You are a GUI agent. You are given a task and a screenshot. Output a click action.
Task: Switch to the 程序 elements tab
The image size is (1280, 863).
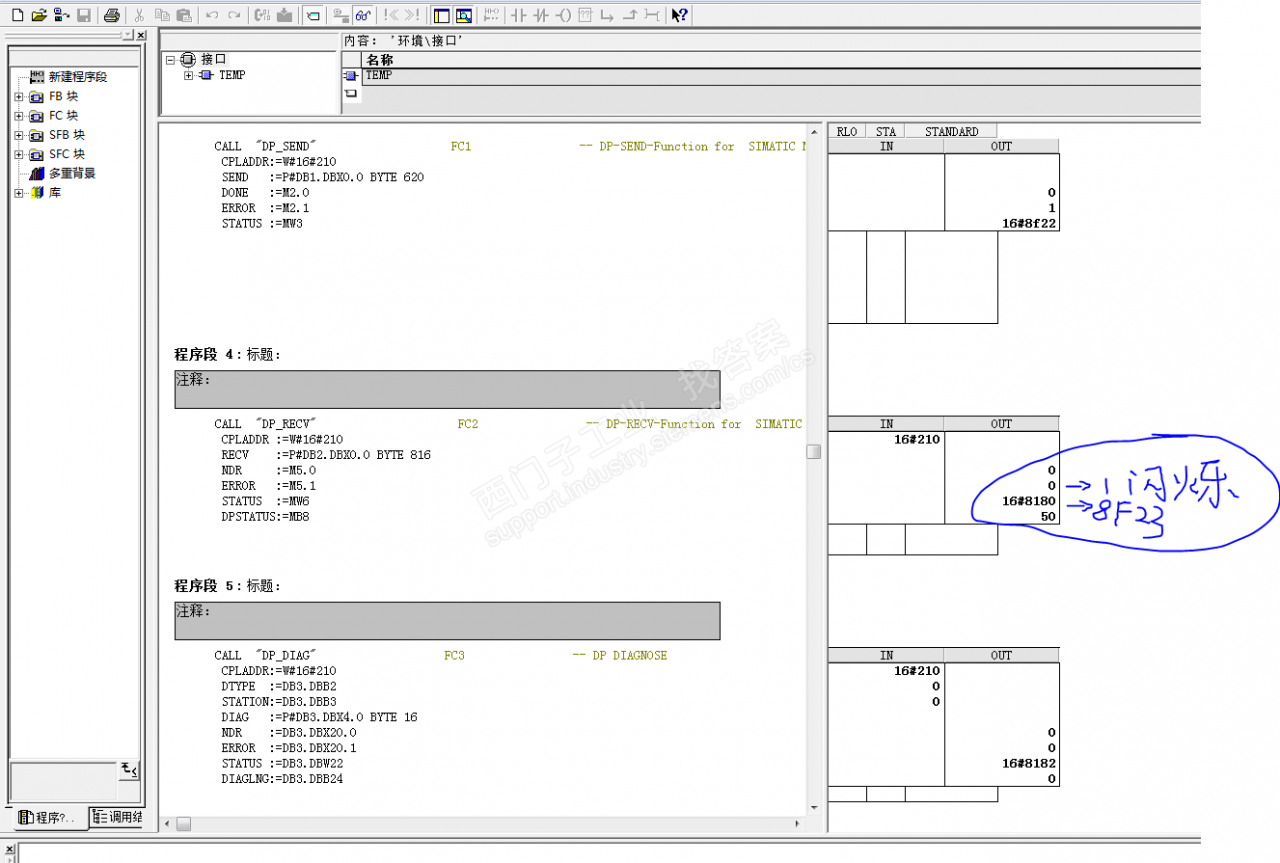pyautogui.click(x=49, y=817)
